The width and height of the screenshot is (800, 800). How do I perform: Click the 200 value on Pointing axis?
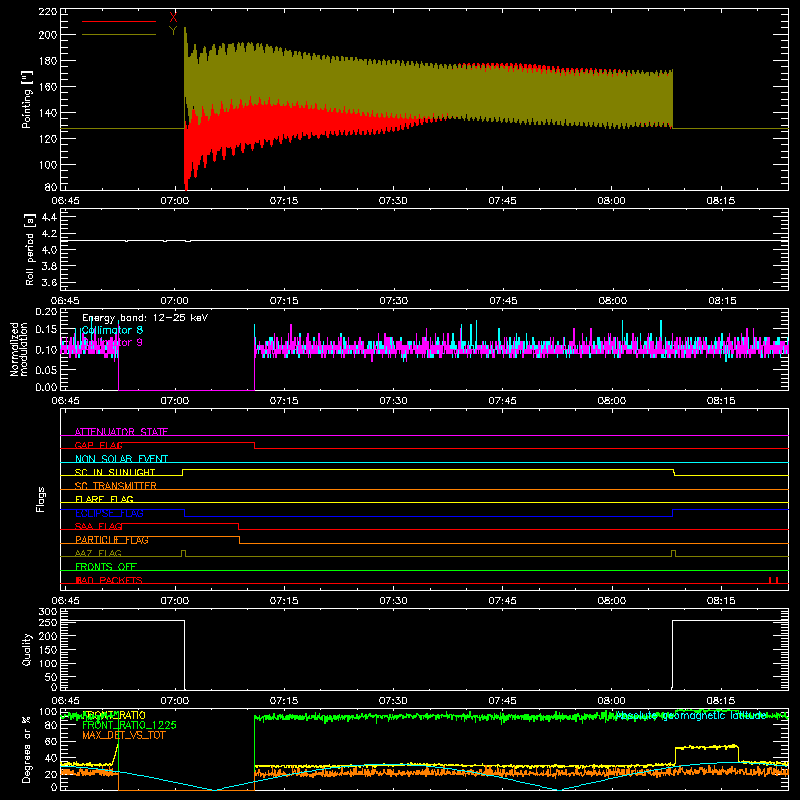point(47,35)
